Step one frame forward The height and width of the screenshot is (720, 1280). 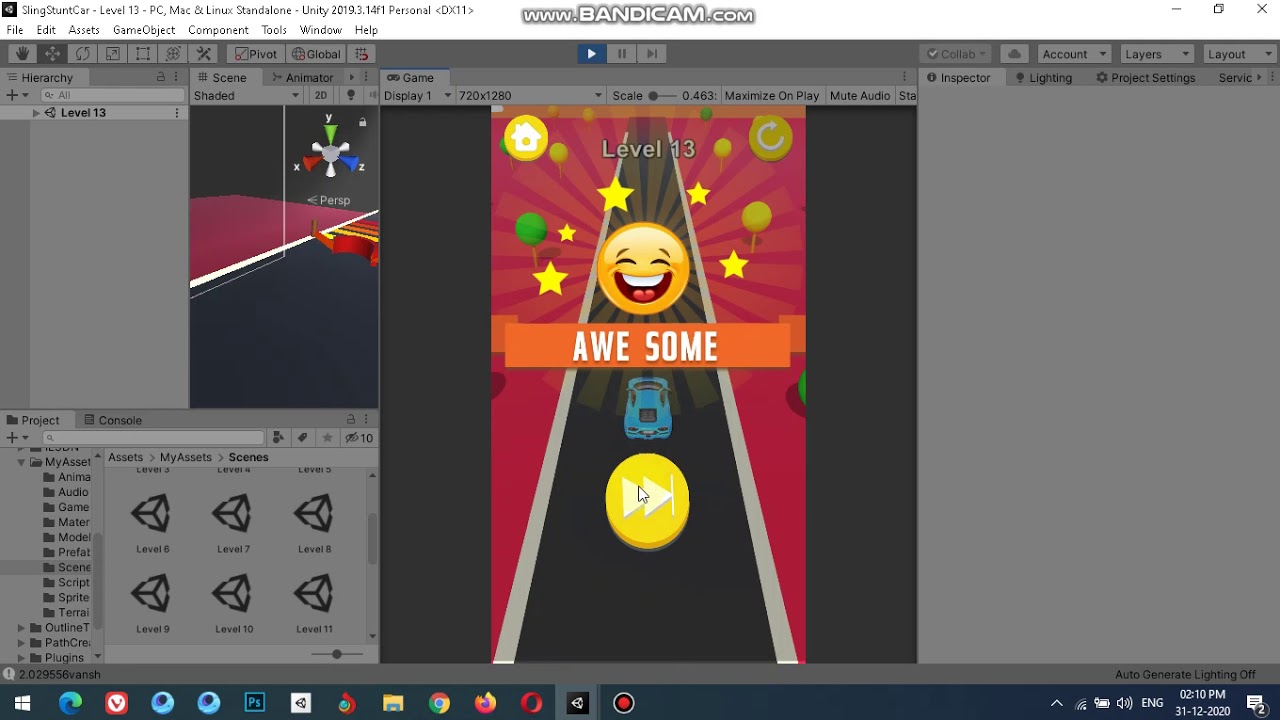(652, 54)
